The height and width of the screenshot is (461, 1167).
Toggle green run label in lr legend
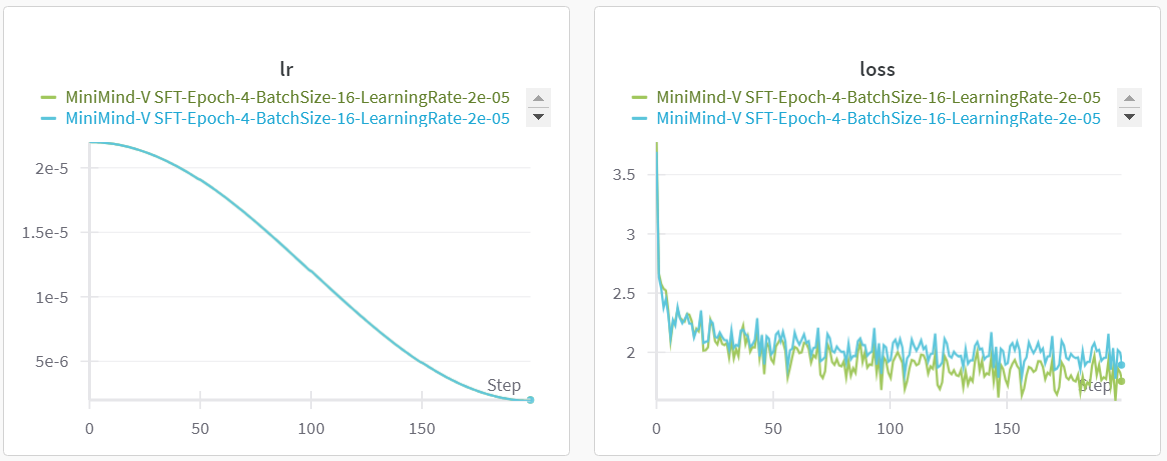(287, 98)
